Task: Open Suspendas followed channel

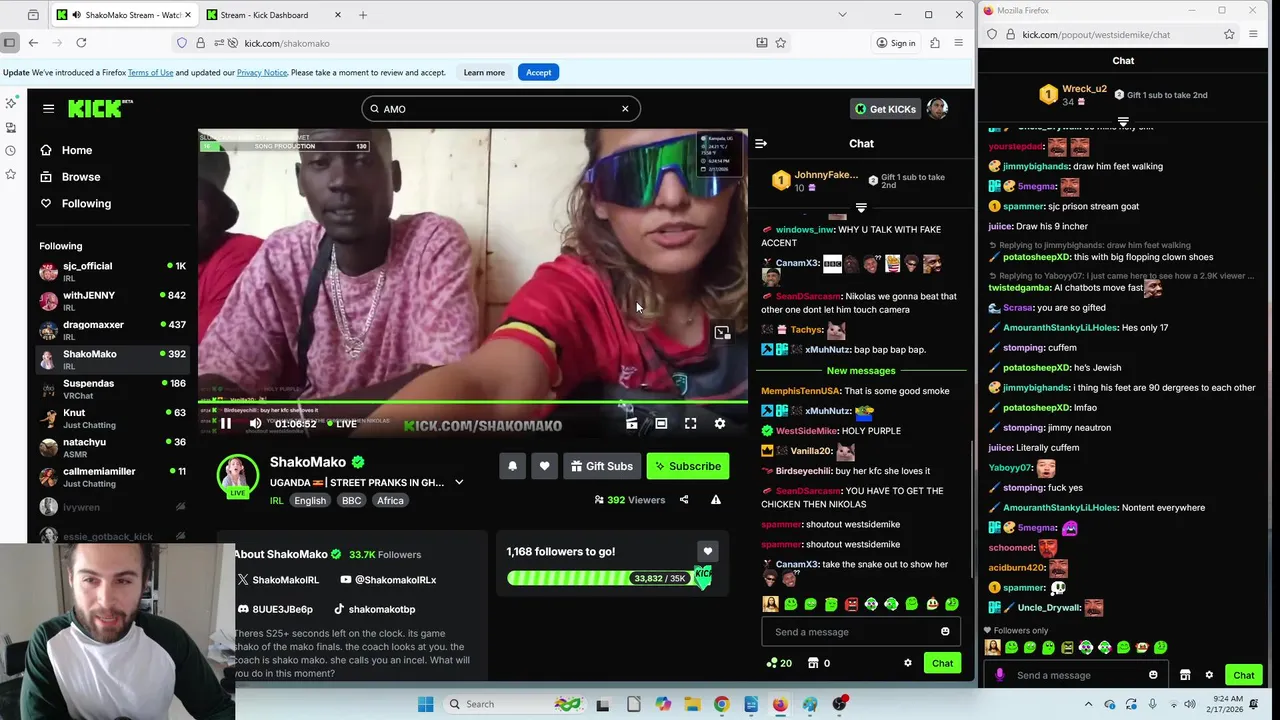Action: click(112, 388)
